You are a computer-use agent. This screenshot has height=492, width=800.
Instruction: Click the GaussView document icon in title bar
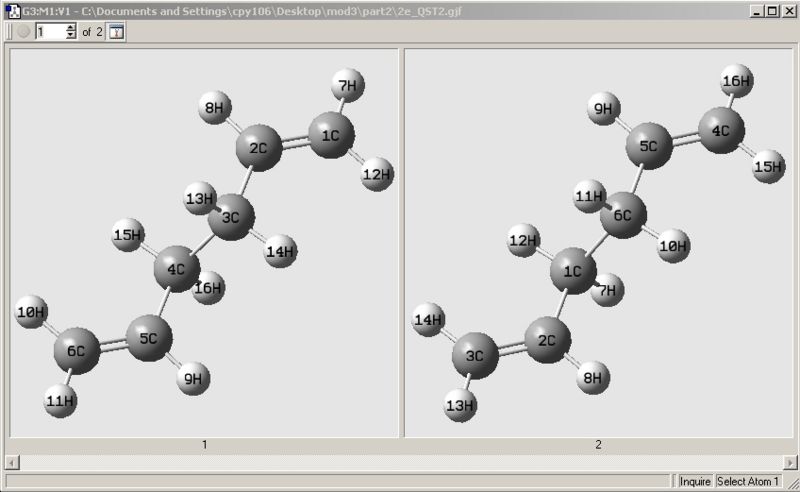pos(12,11)
